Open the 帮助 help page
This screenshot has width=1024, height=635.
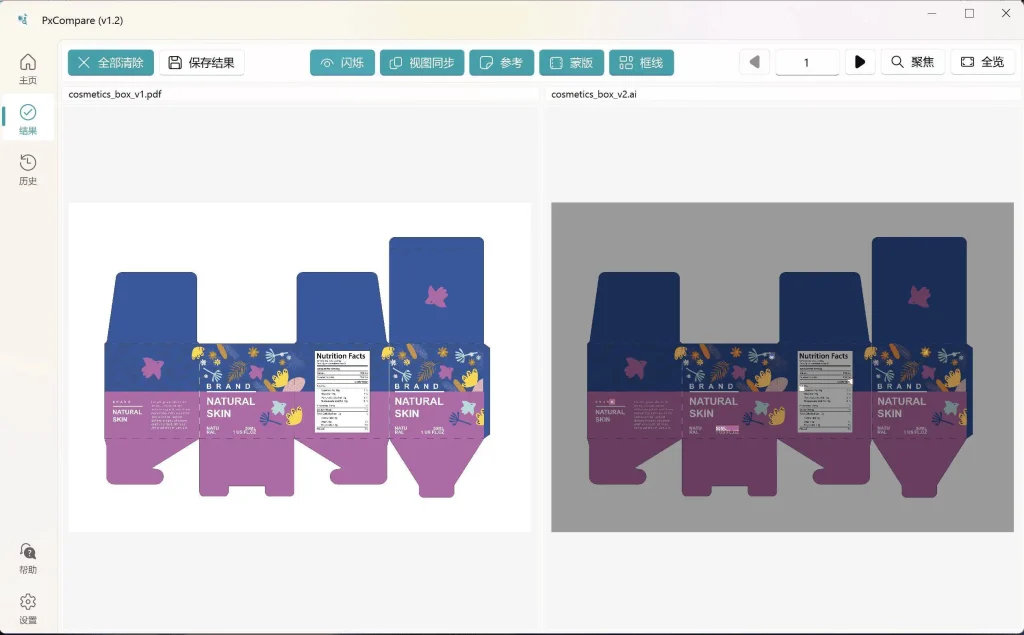click(28, 558)
